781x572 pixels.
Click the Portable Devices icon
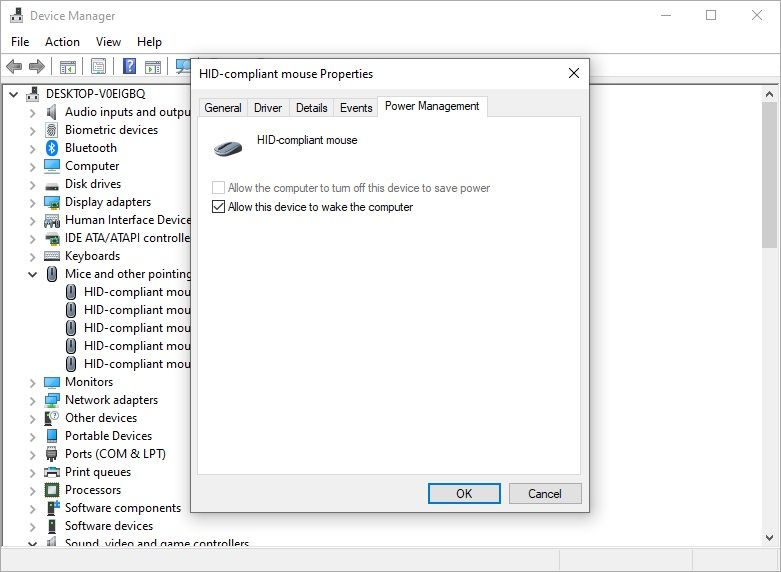click(52, 435)
